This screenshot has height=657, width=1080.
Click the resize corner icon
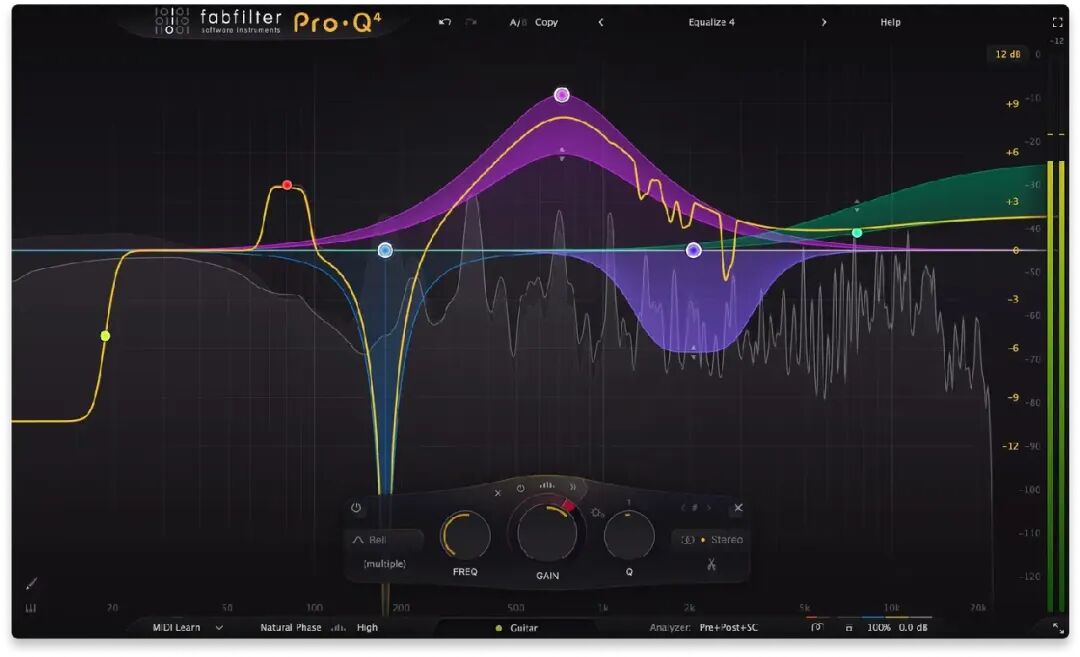pyautogui.click(x=1057, y=627)
